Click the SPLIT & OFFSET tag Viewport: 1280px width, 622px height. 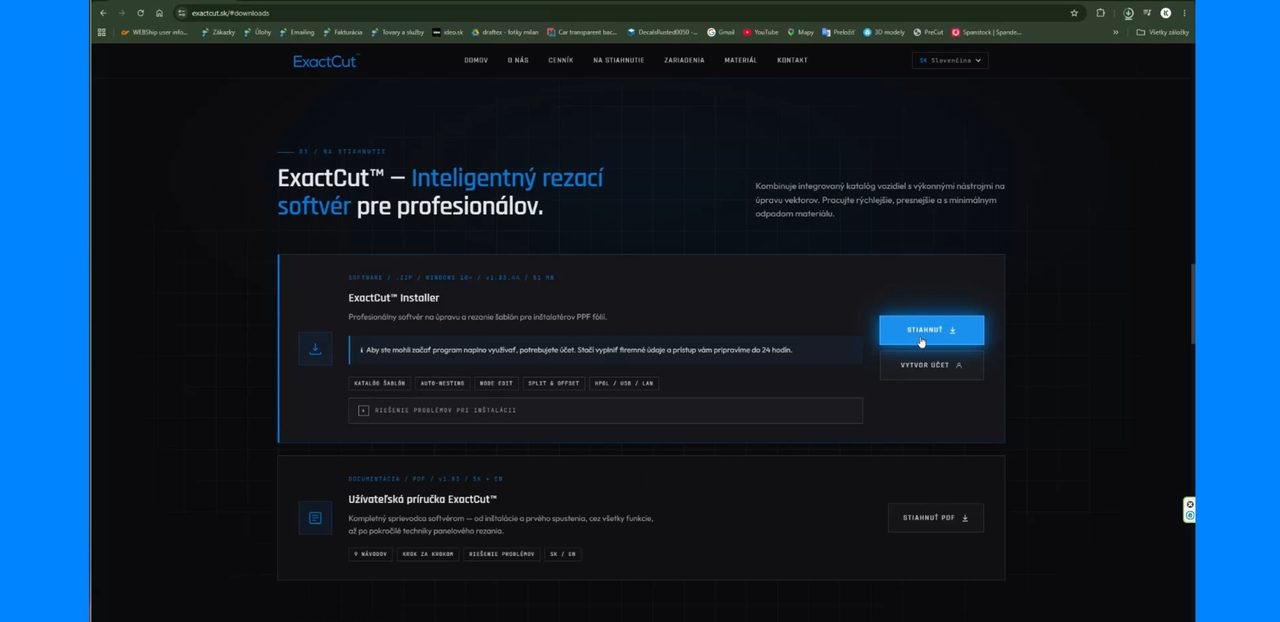click(x=552, y=383)
